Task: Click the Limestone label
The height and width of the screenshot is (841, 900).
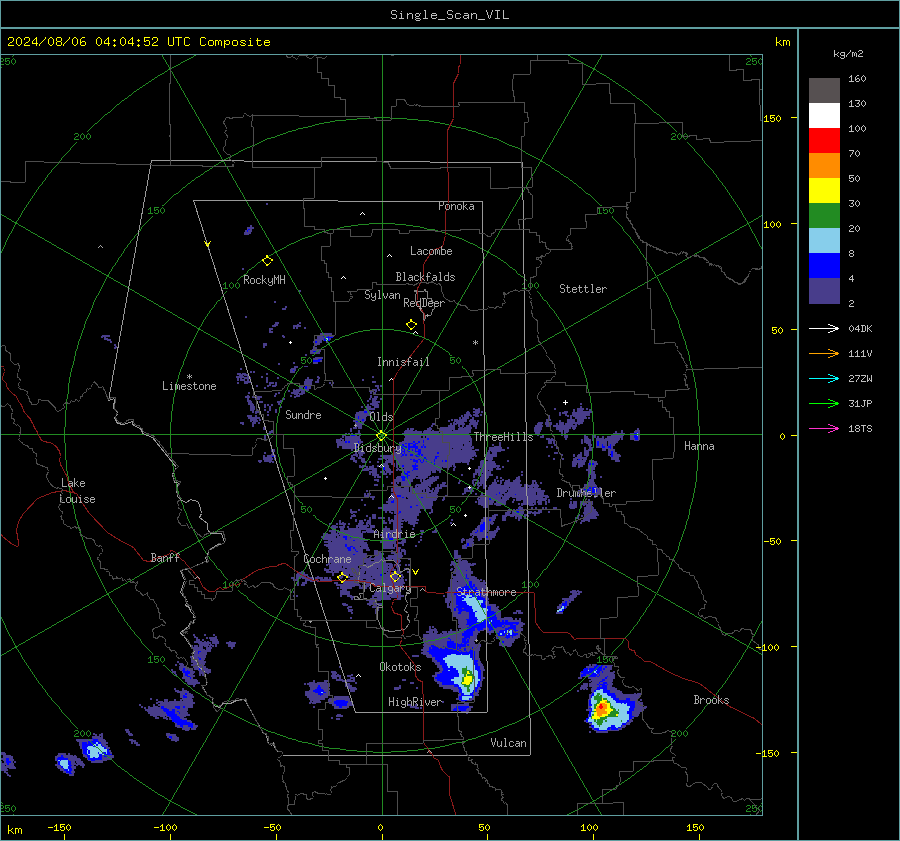Action: [x=189, y=386]
